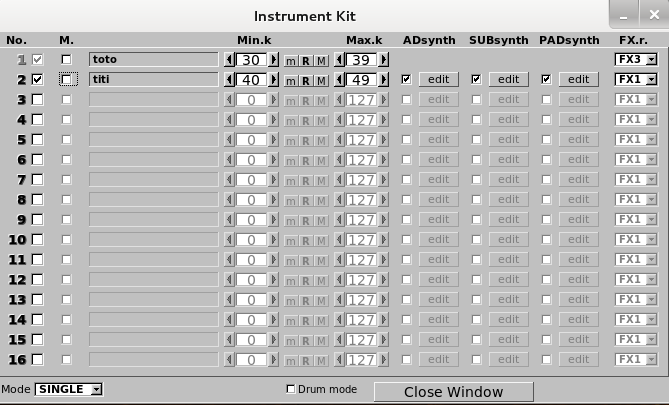Enable kit item 12 checkbox
The image size is (669, 405).
click(x=38, y=280)
